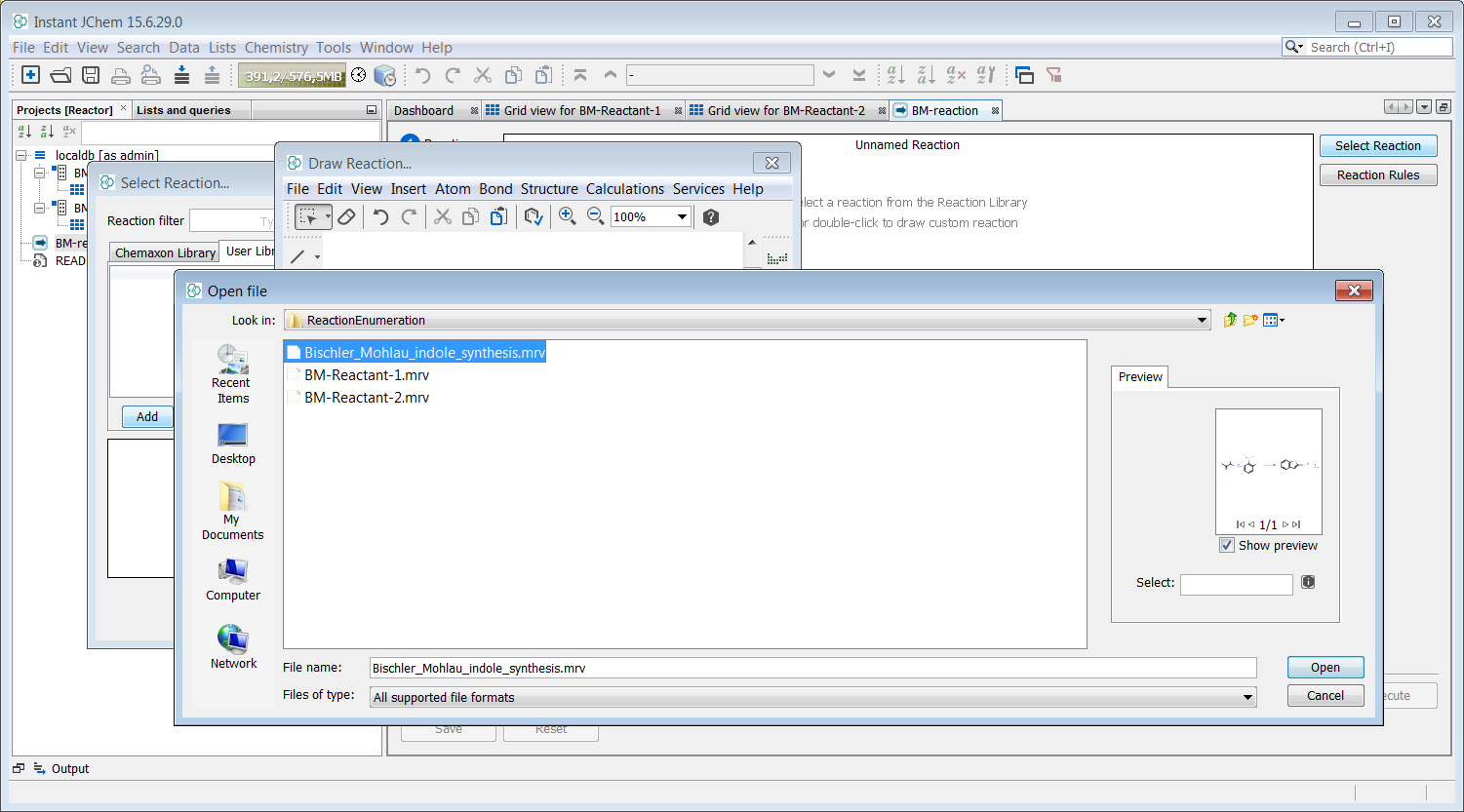Click the Zoom In magnifier icon
The width and height of the screenshot is (1464, 812).
tap(567, 216)
